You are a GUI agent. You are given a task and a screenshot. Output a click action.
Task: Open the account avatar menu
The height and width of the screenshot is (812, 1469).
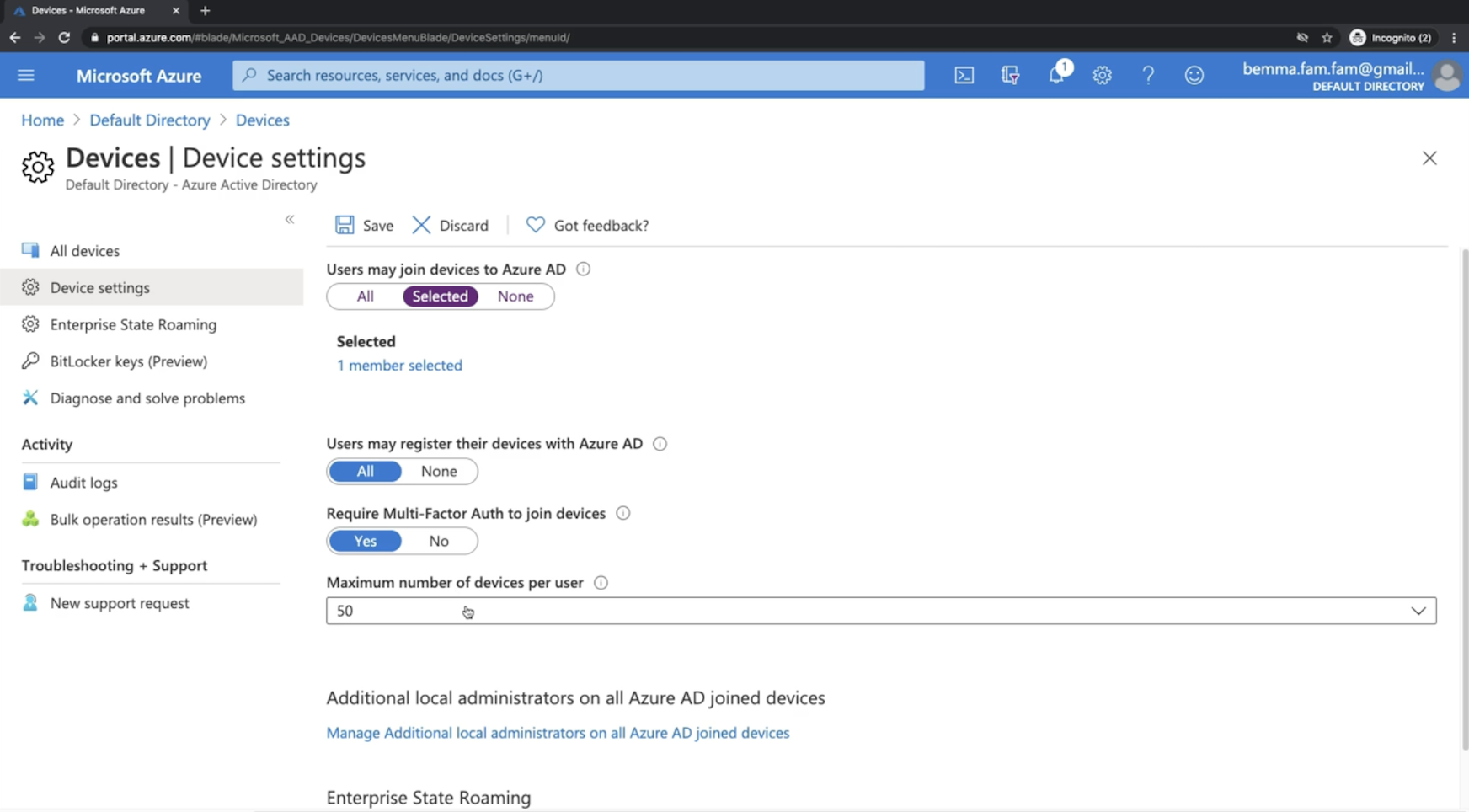pyautogui.click(x=1447, y=76)
